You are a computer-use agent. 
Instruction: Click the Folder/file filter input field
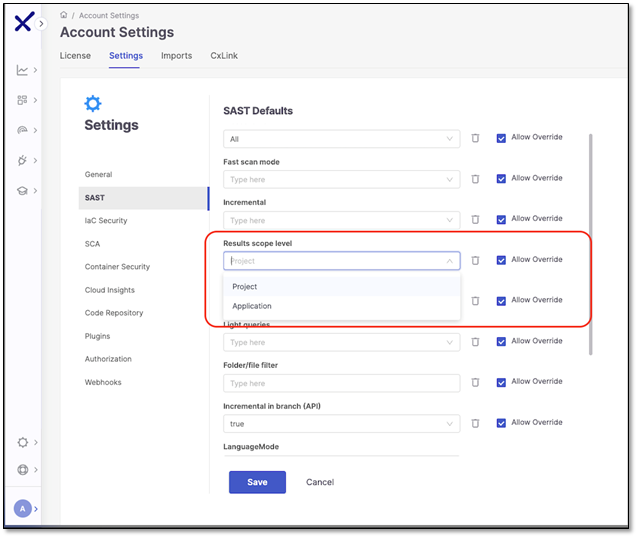tap(341, 383)
